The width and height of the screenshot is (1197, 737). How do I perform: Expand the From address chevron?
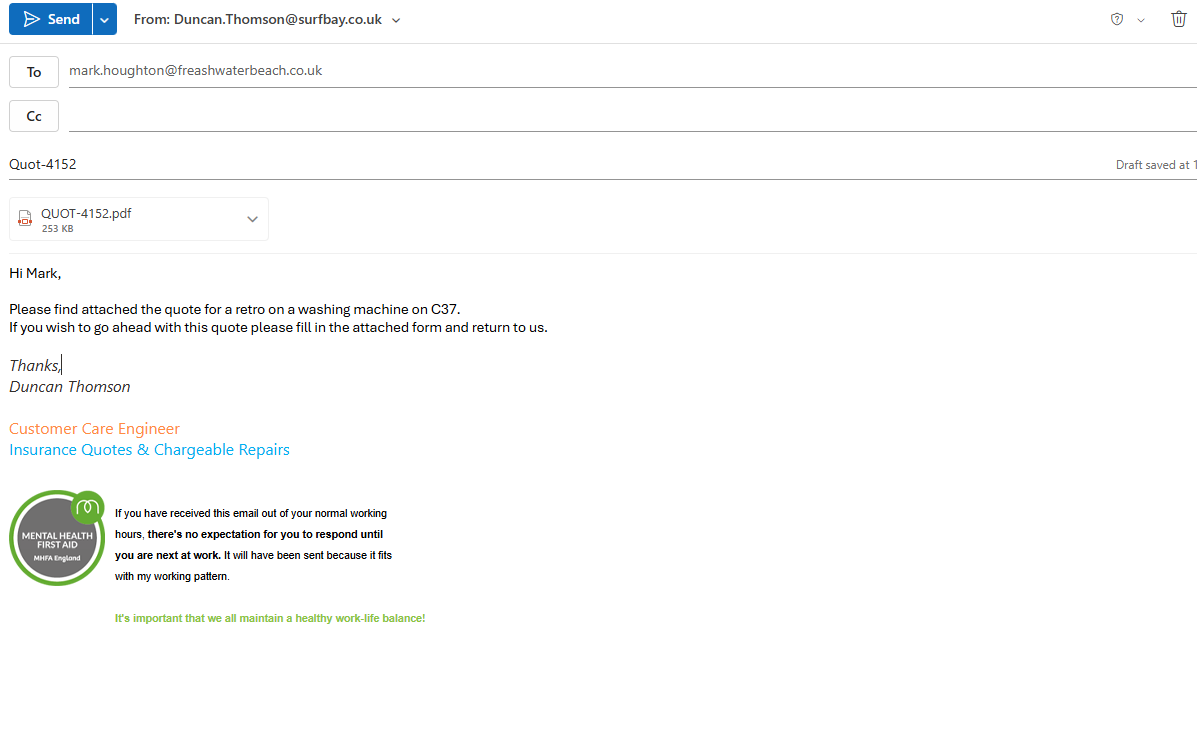coord(396,21)
